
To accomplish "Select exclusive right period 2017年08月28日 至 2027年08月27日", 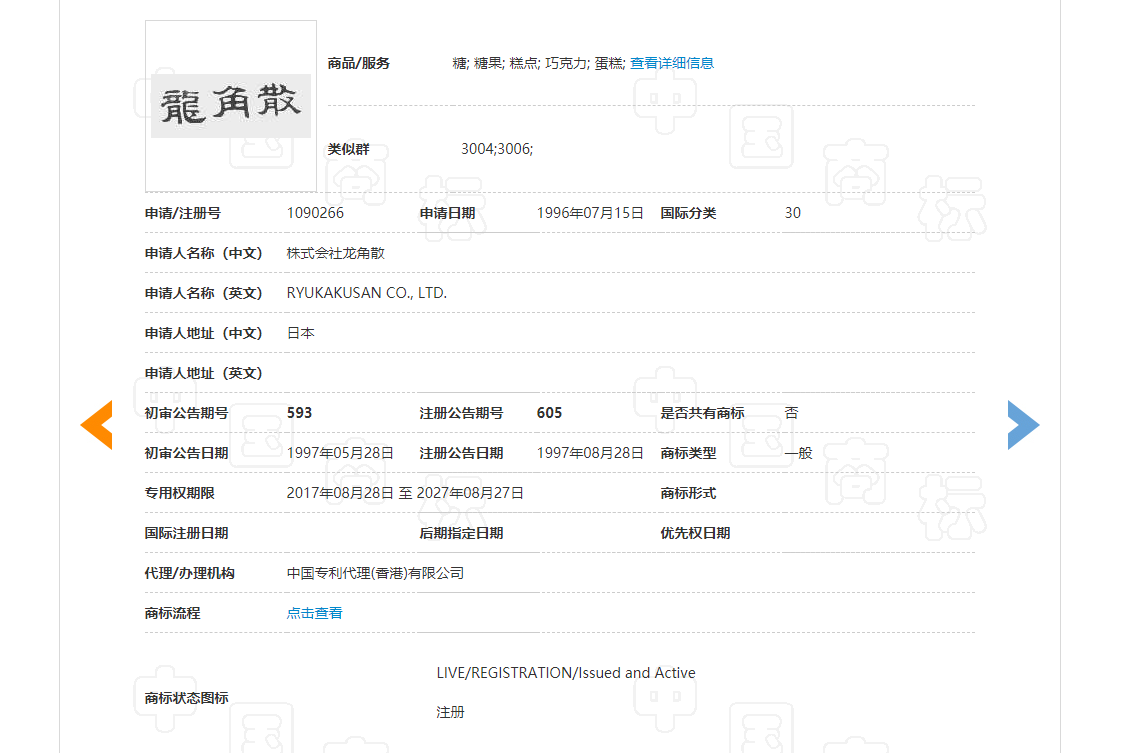I will coord(405,493).
